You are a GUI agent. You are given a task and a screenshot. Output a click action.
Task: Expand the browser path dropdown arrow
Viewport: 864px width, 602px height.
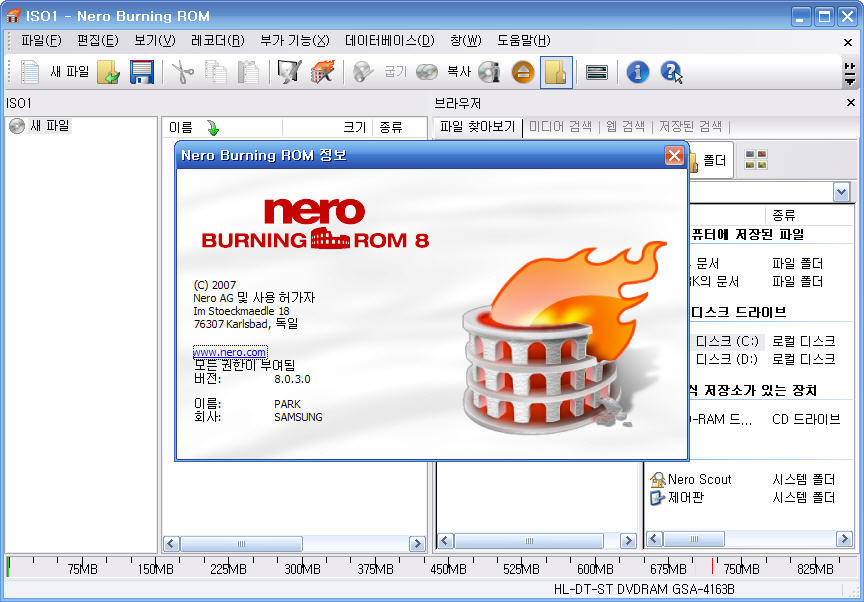(x=841, y=192)
